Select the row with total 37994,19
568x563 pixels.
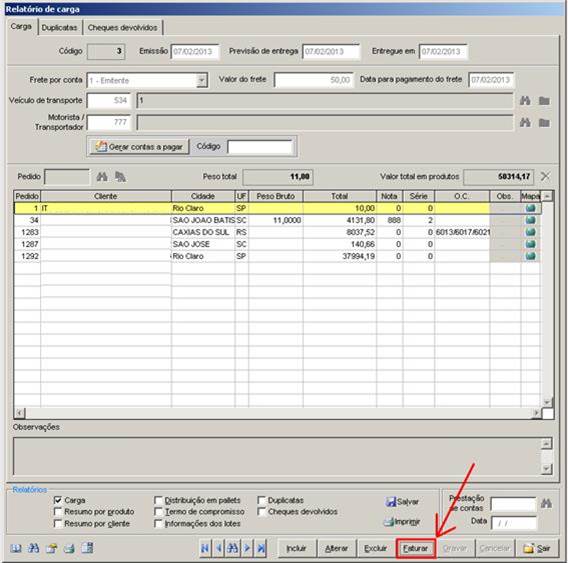tap(277, 256)
